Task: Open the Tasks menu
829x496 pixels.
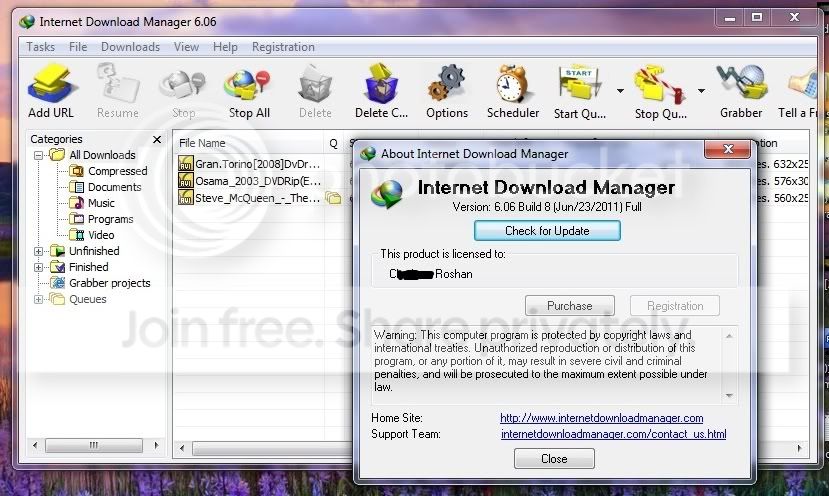Action: click(41, 47)
